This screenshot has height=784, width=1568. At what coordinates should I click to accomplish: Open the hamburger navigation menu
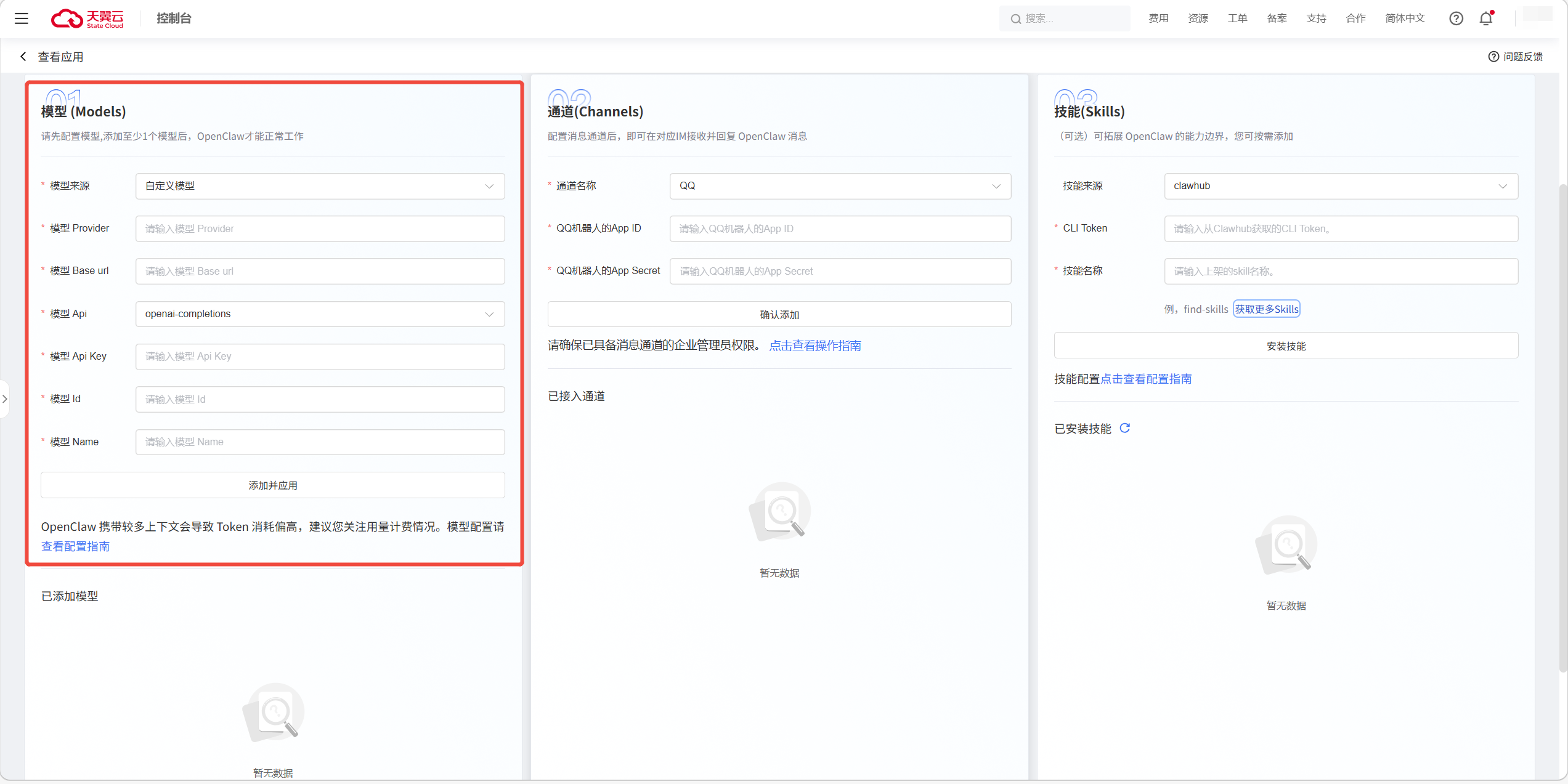click(x=22, y=18)
